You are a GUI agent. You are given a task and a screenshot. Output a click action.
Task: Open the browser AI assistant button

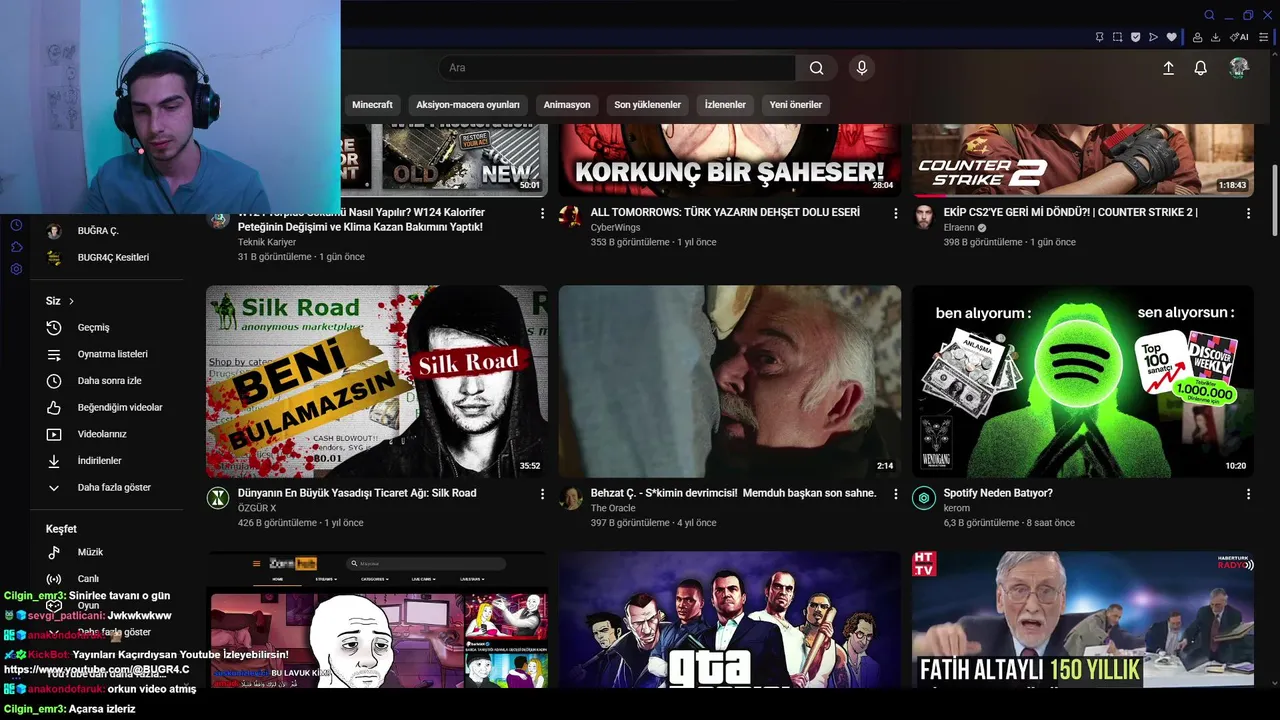[1239, 37]
